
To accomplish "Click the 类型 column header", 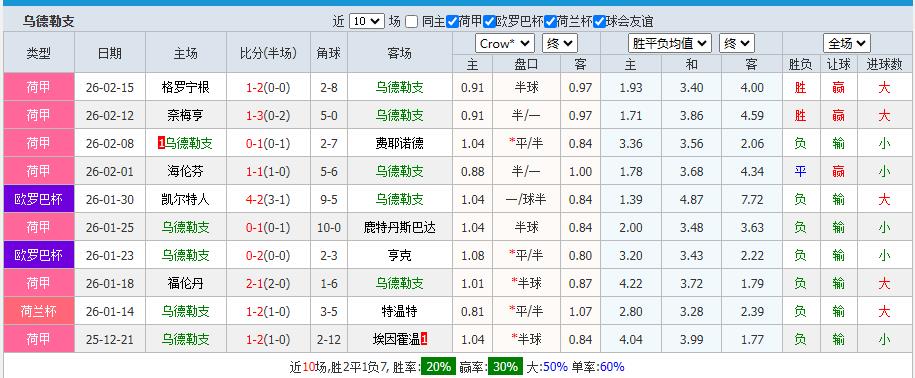I will click(39, 54).
